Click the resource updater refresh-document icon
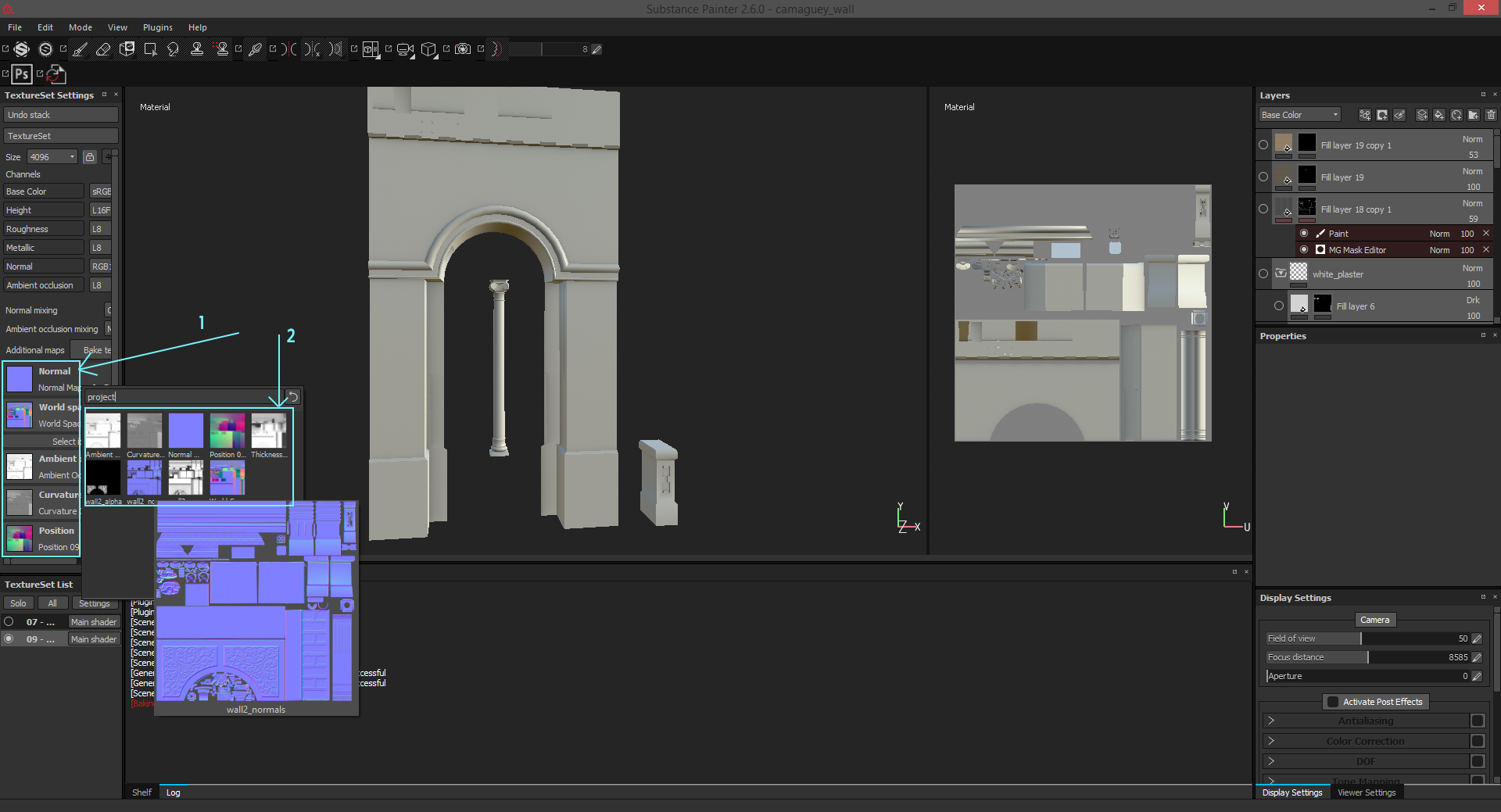The image size is (1501, 812). click(56, 74)
